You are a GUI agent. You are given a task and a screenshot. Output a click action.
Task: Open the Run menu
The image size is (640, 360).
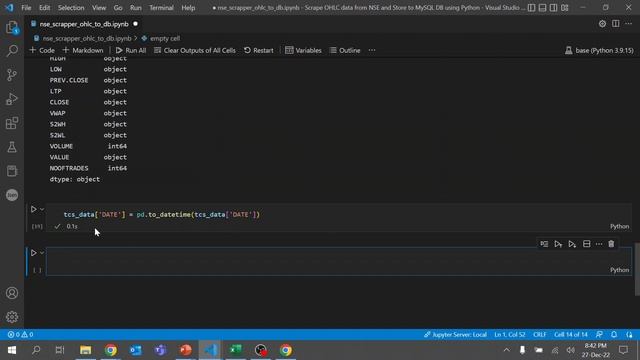(136, 8)
